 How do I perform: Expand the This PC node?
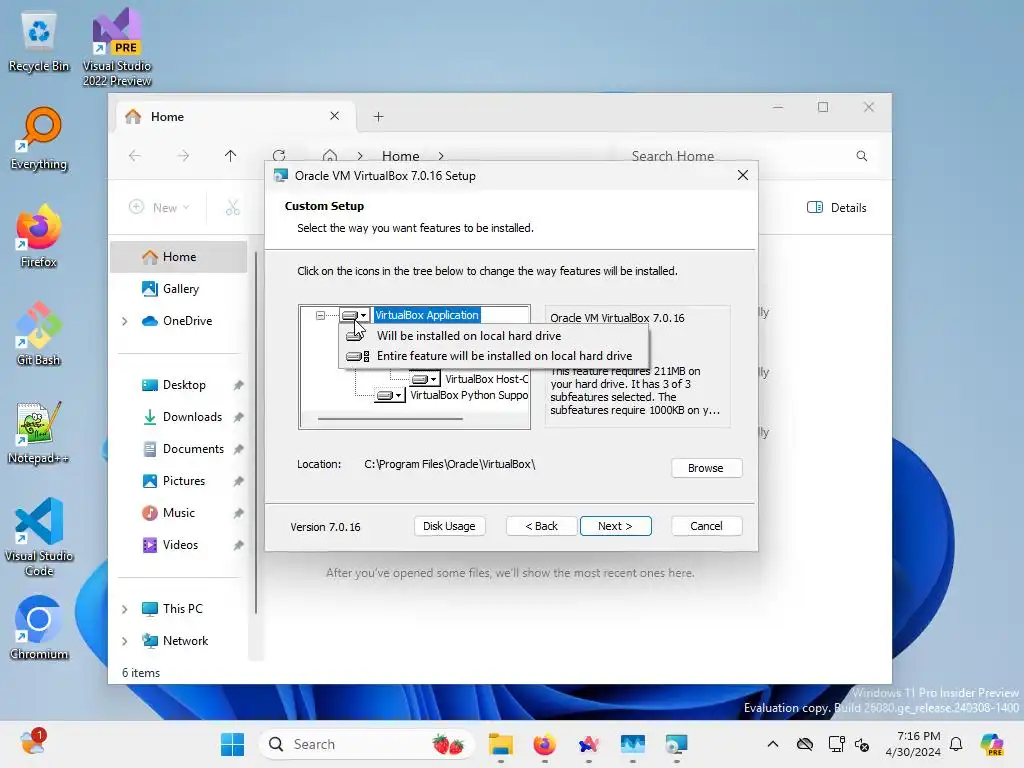(125, 609)
